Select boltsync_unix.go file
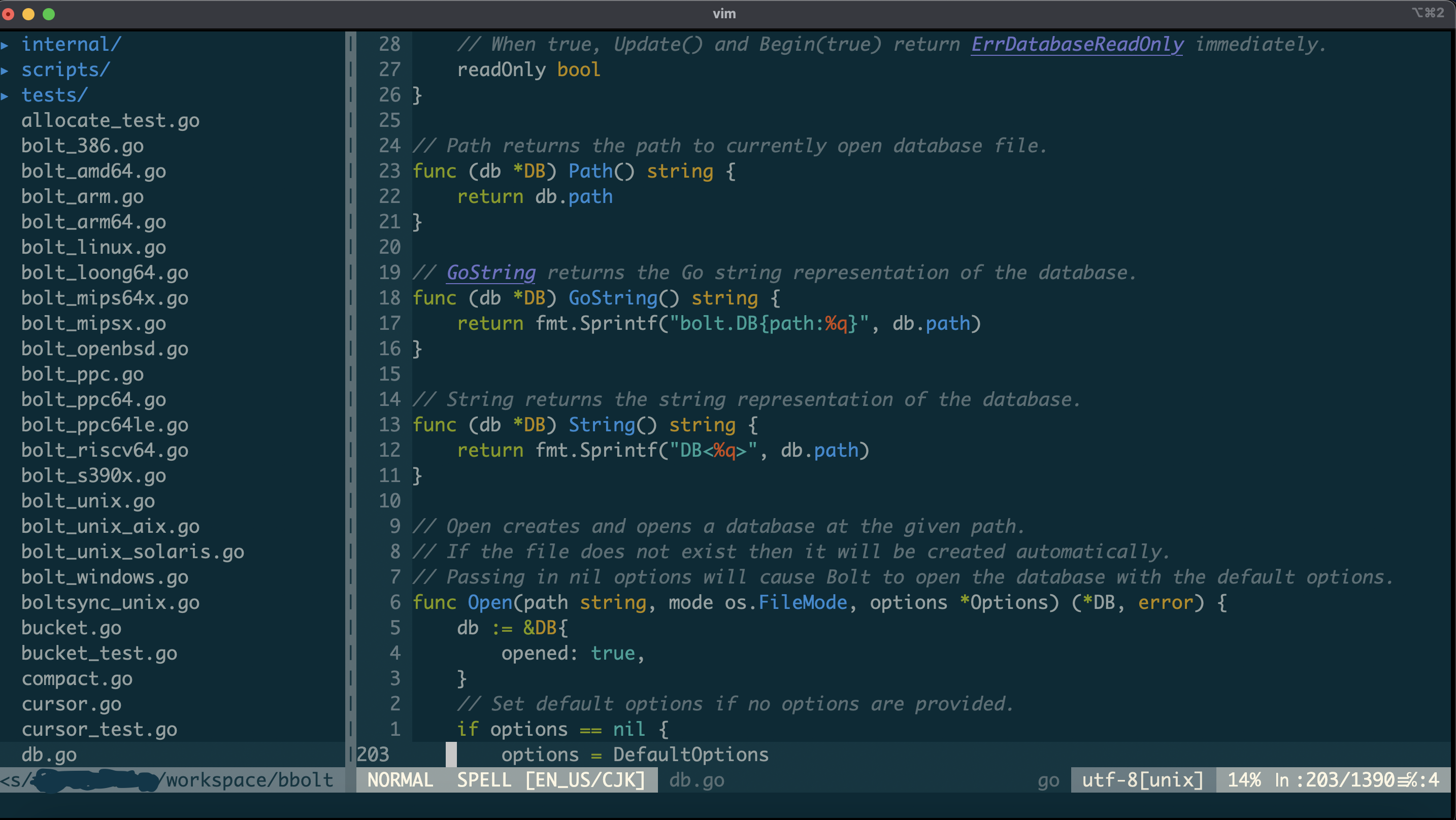Viewport: 1456px width, 820px height. point(110,602)
